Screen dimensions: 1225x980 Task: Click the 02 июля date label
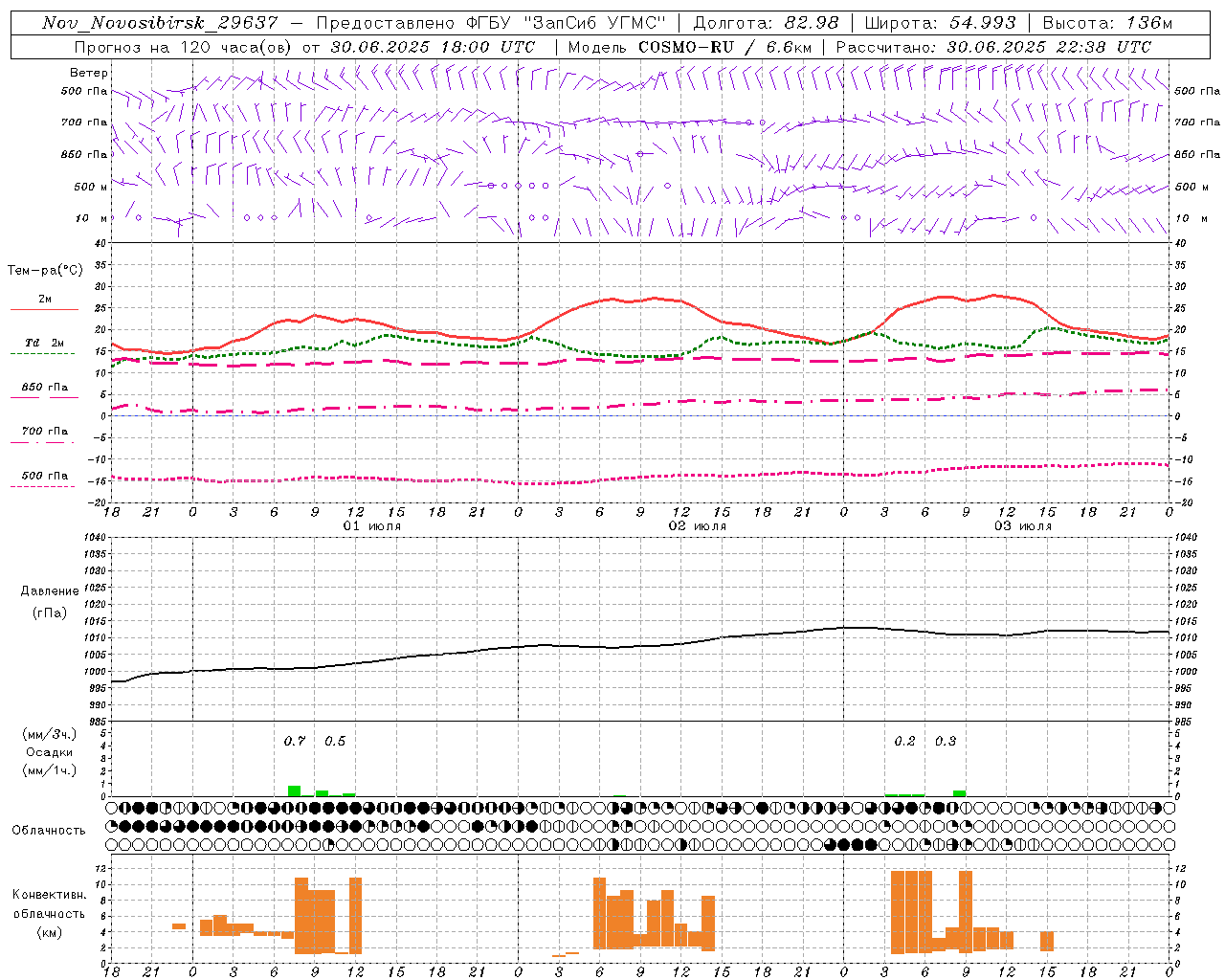[x=697, y=526]
